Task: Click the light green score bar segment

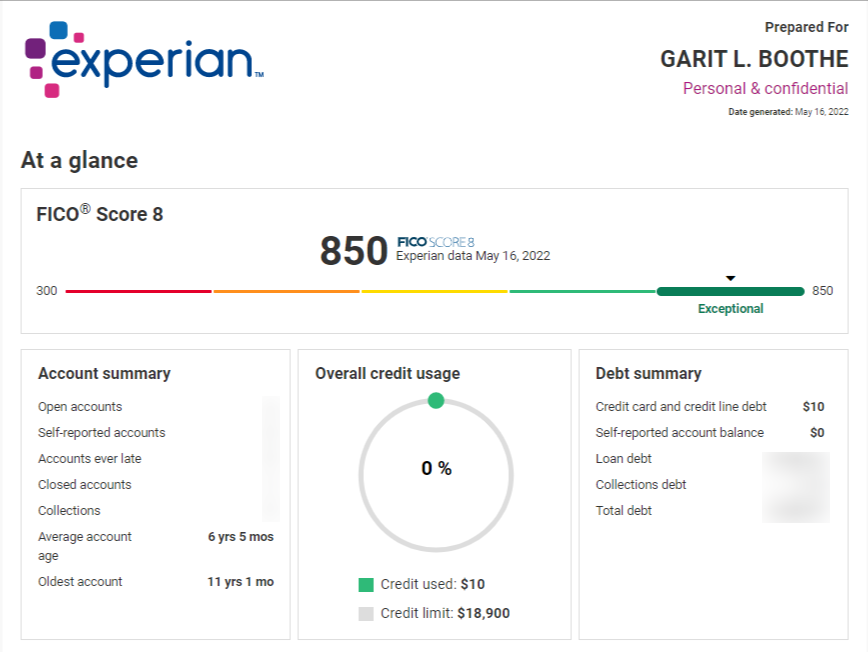Action: click(583, 291)
